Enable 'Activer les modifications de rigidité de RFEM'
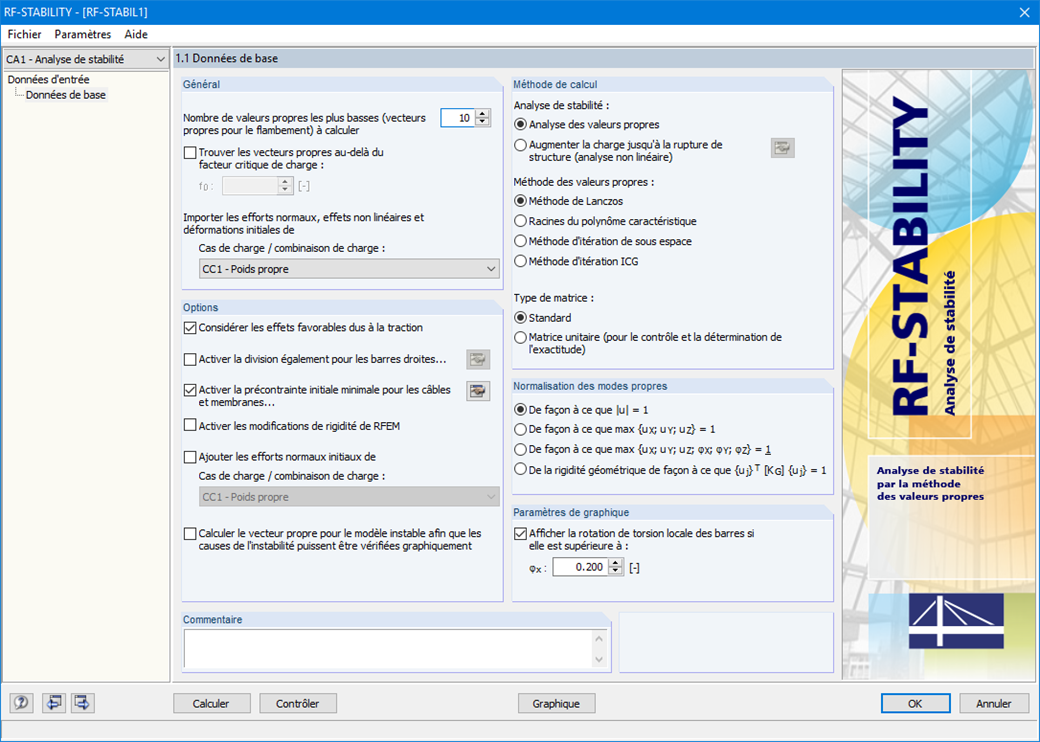The height and width of the screenshot is (742, 1040). tap(190, 426)
